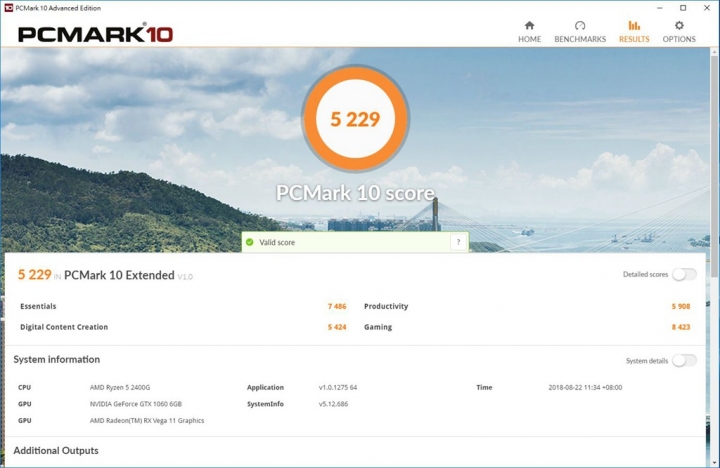Click the Productivity label
720x468 pixels.
(386, 306)
